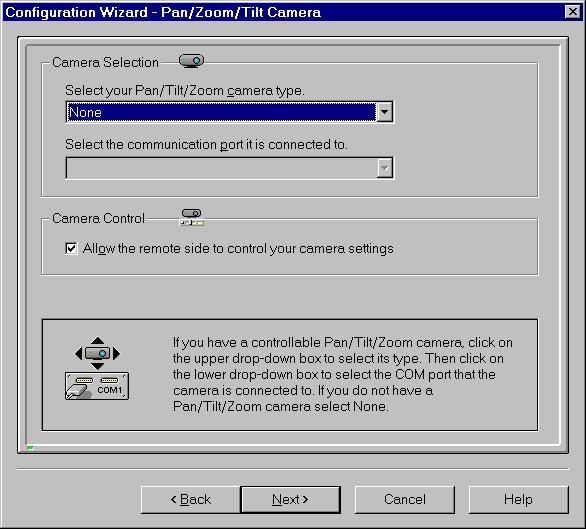Screen dimensions: 586x529
Task: Click the camera icon beside Camera Selection
Action: pos(191,61)
